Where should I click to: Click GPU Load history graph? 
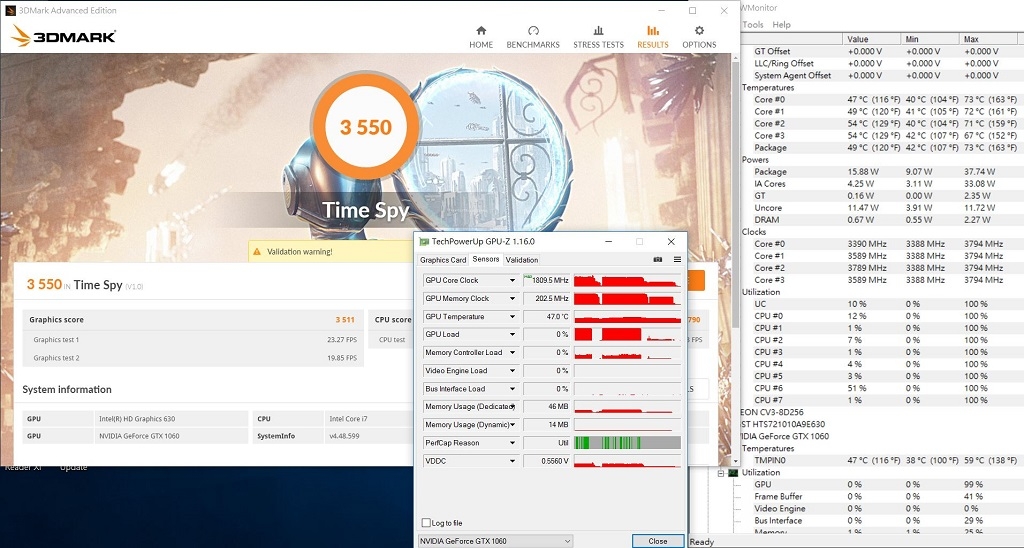click(x=628, y=334)
